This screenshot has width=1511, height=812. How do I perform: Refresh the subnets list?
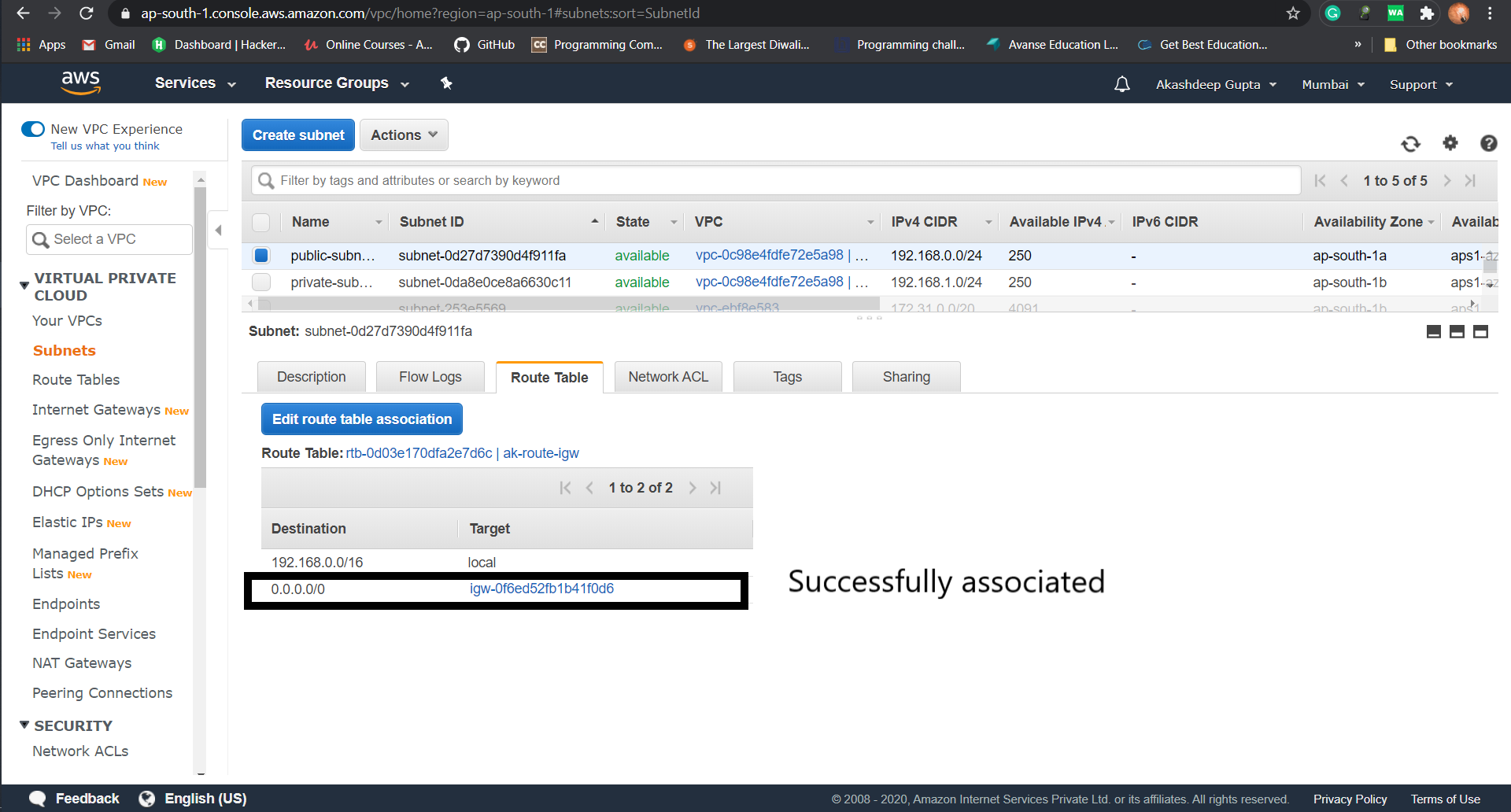[1411, 144]
